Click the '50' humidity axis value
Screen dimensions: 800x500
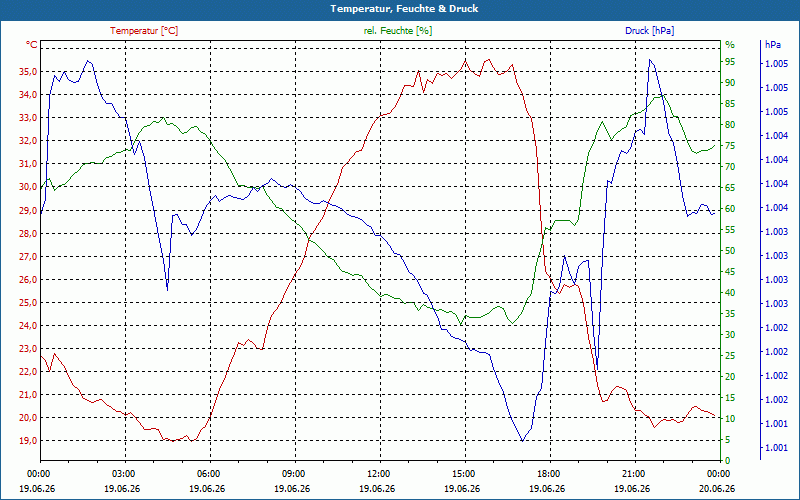730,251
